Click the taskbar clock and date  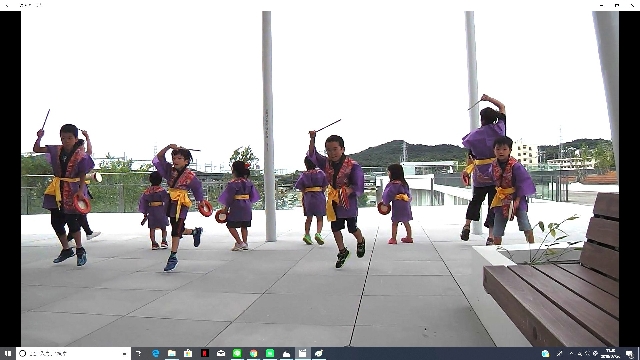[611, 353]
